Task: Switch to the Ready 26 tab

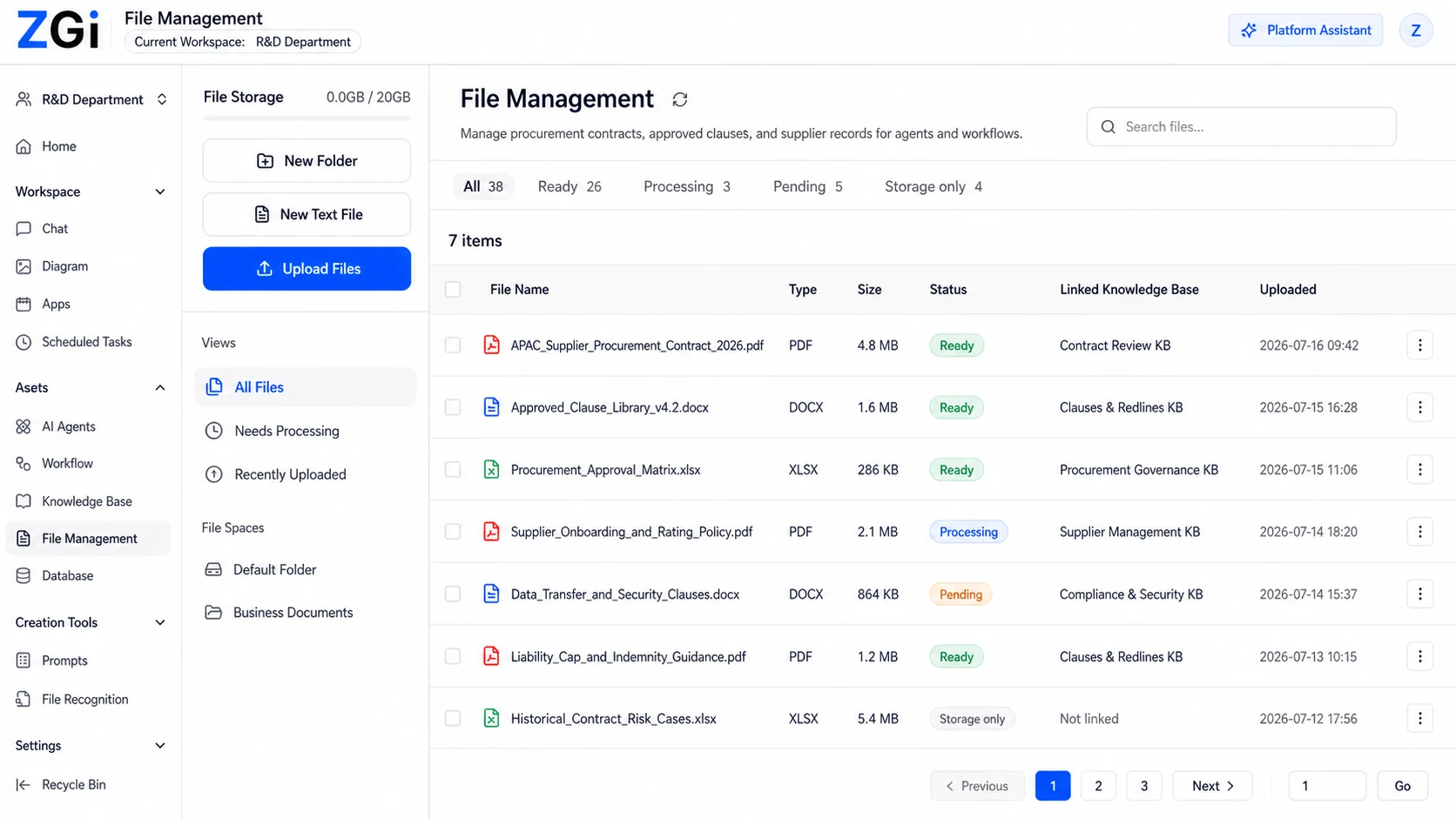Action: click(570, 186)
